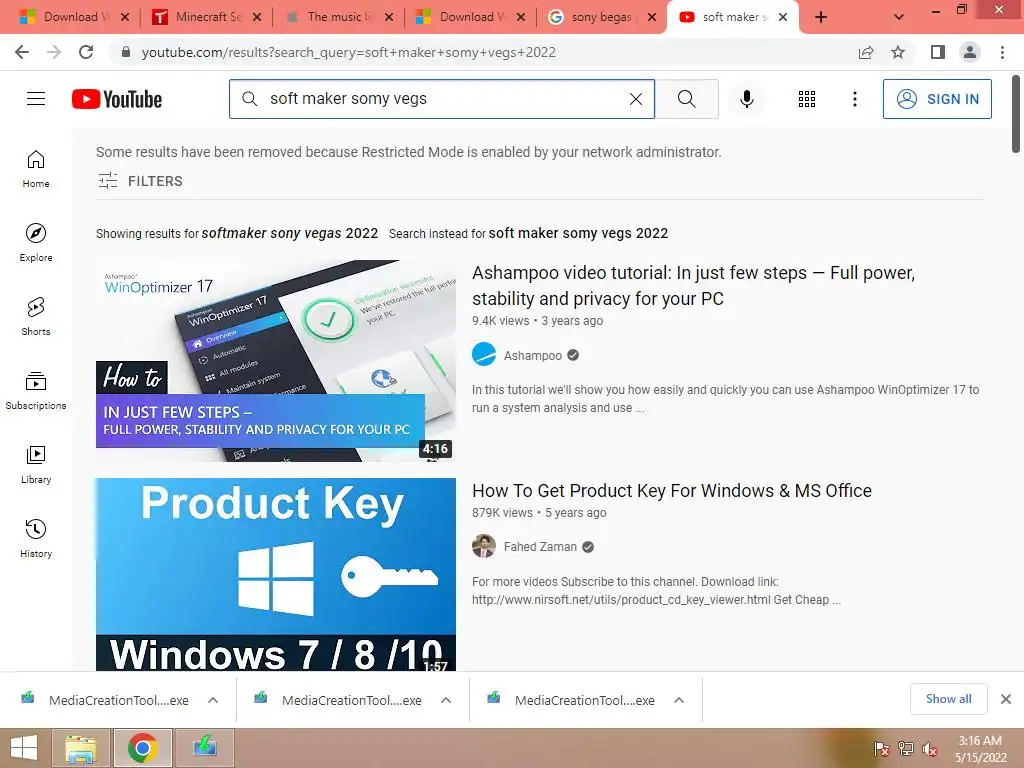
Task: Open the installer icon on the taskbar
Action: tap(204, 748)
